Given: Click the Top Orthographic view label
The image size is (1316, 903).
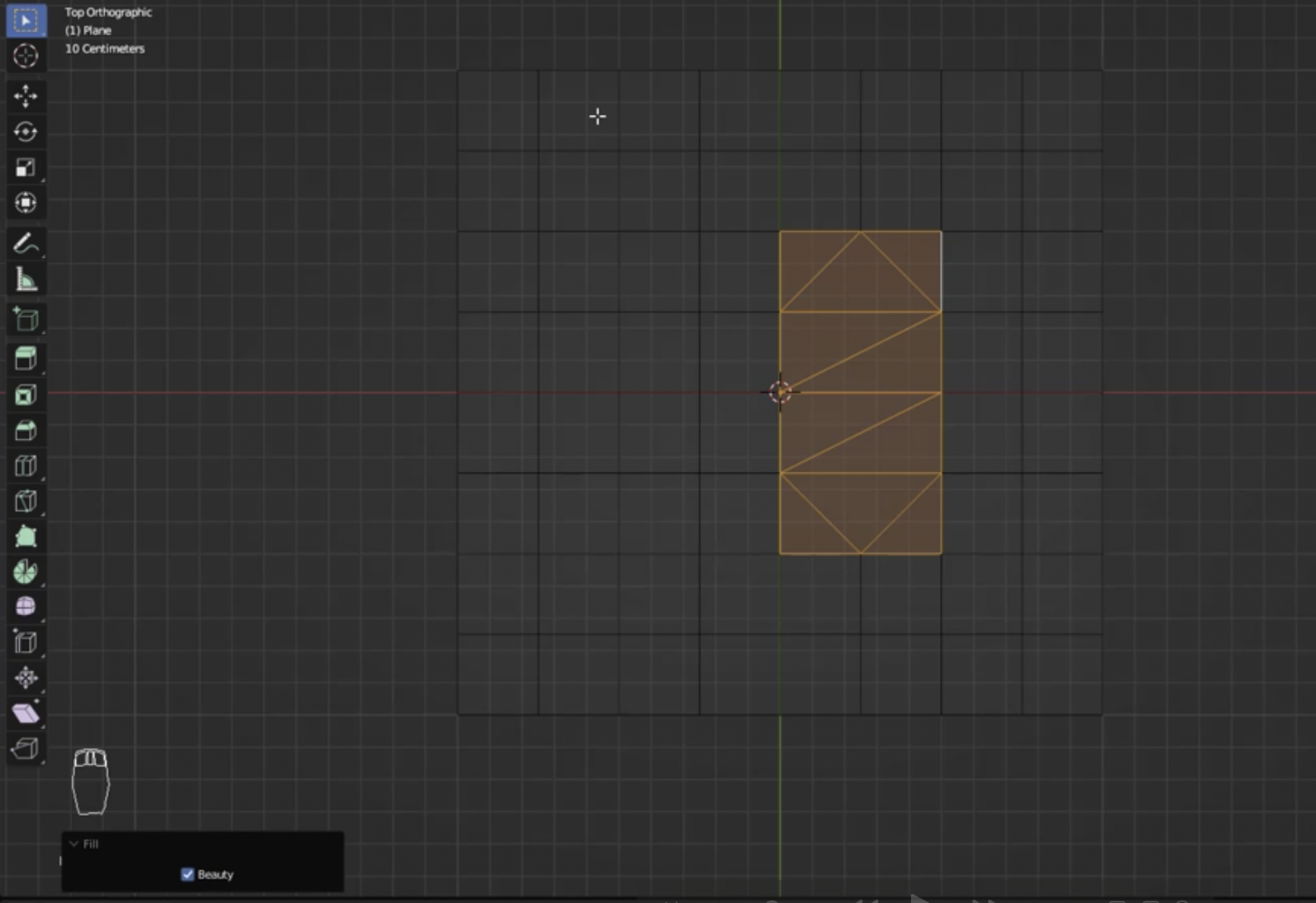Looking at the screenshot, I should tap(108, 12).
